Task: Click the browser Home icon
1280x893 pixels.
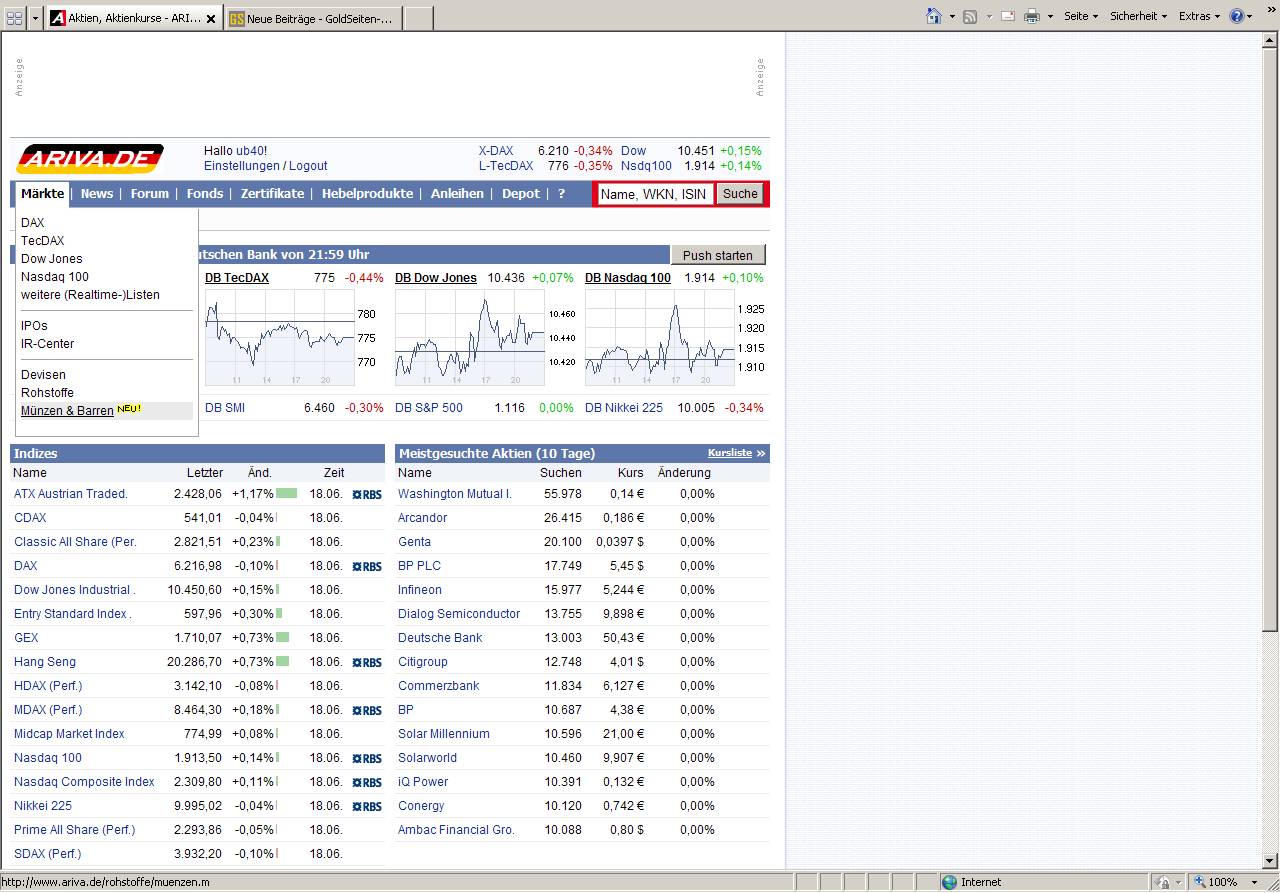Action: click(x=934, y=16)
